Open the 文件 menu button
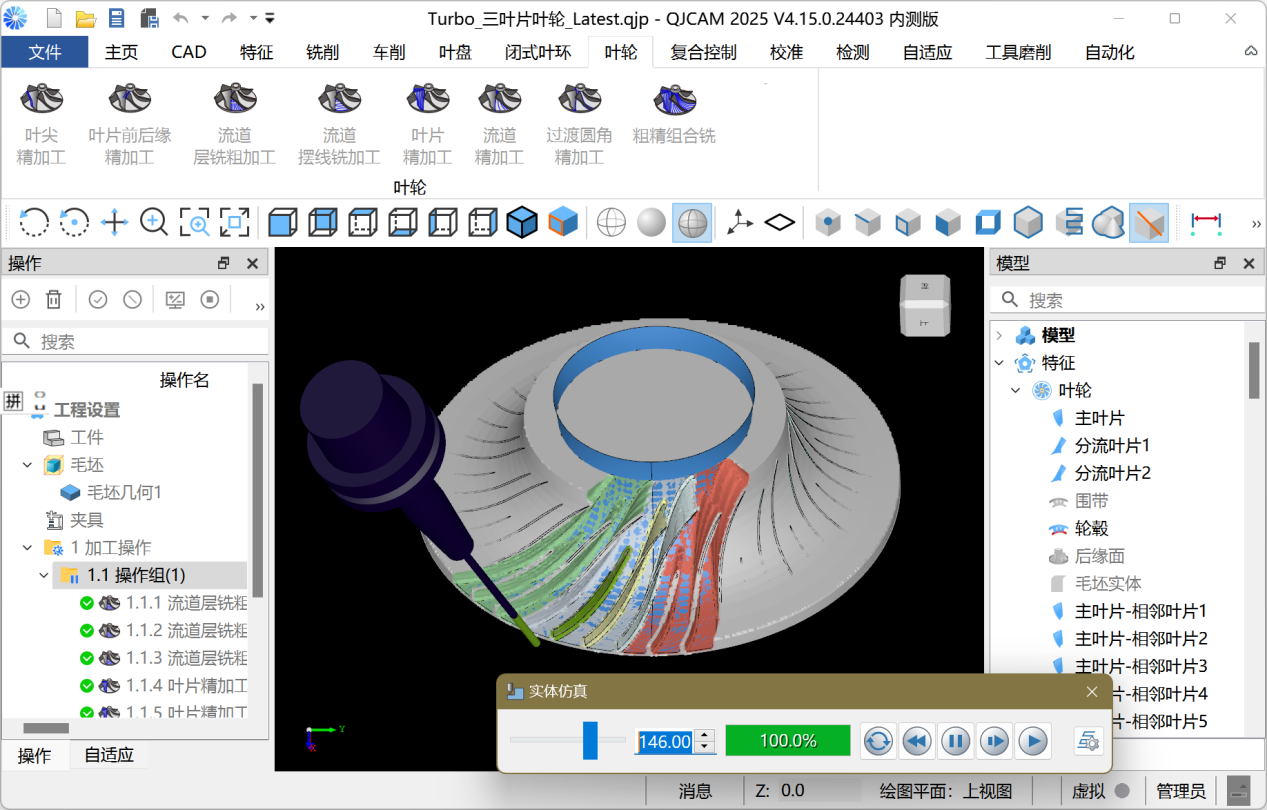Image resolution: width=1267 pixels, height=810 pixels. [x=45, y=52]
